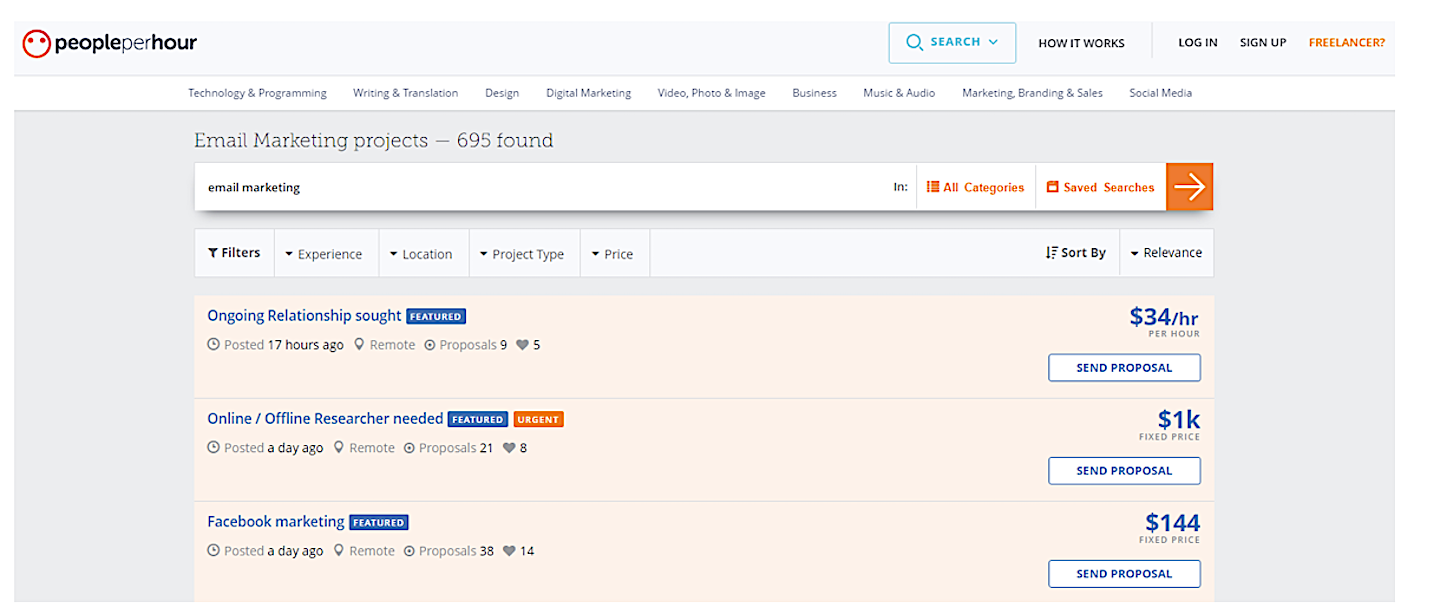1440x614 pixels.
Task: Expand the Project Type dropdown
Action: click(x=521, y=254)
